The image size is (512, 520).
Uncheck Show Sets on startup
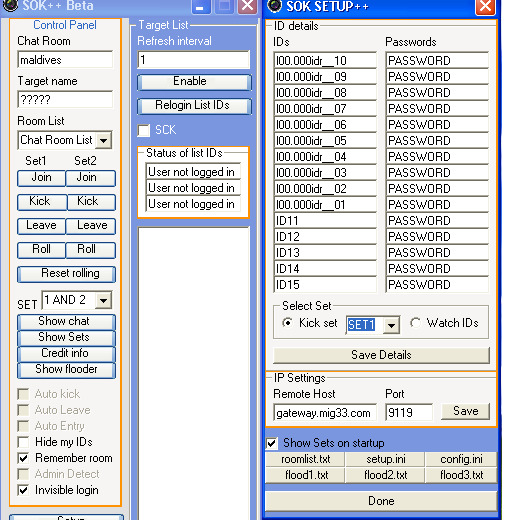[272, 443]
